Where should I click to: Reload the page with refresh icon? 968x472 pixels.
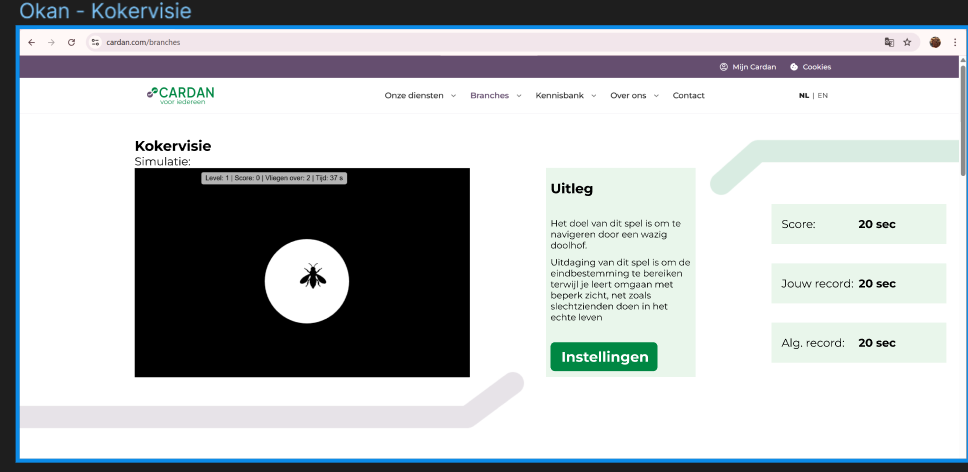(71, 42)
